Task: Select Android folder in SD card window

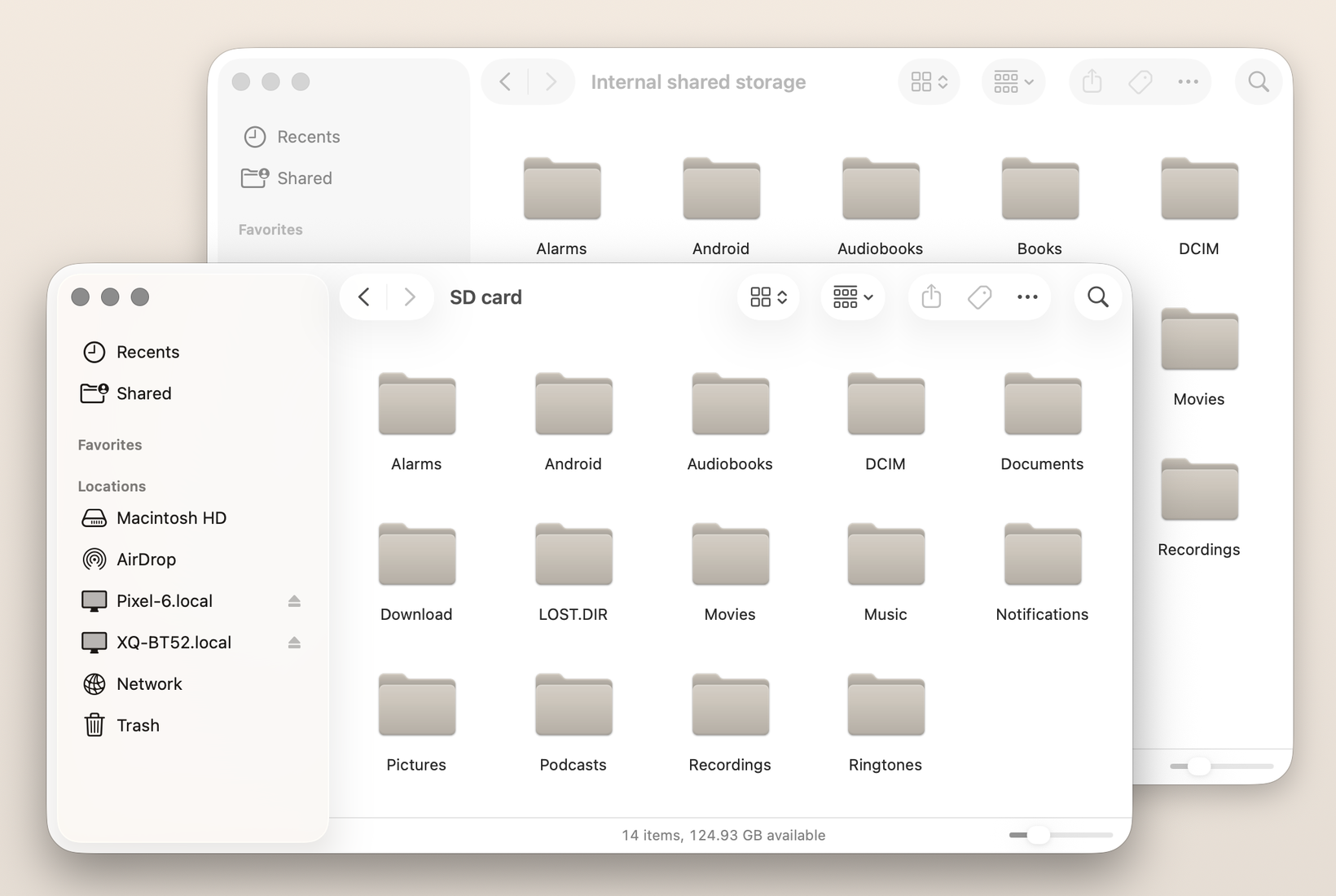Action: click(x=574, y=422)
